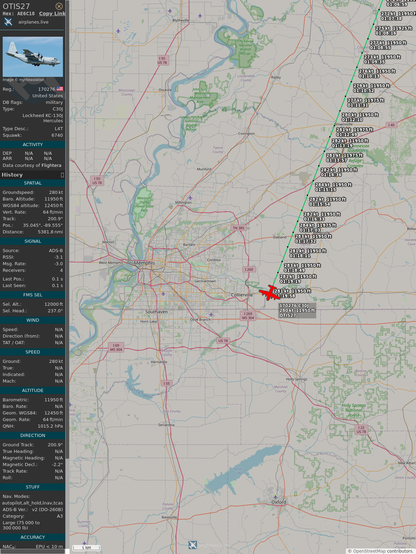Click the DIRECTION section header
416x554 pixels.
coord(33,435)
